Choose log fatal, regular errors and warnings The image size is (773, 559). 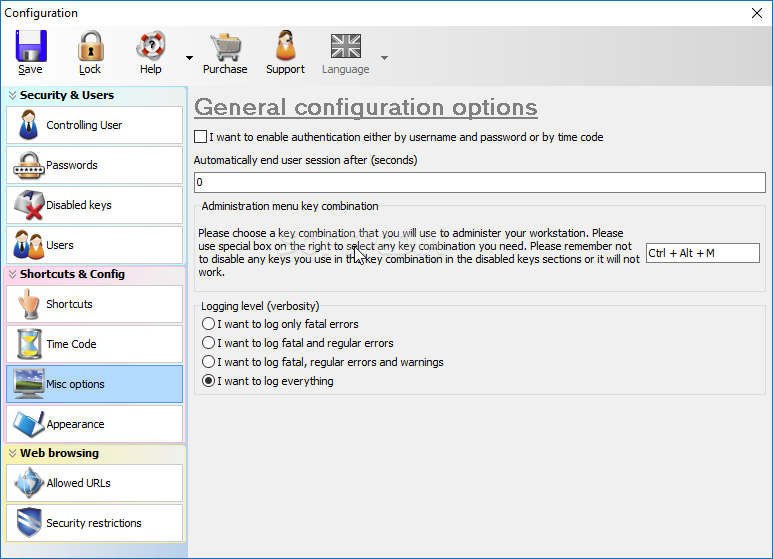click(x=208, y=362)
